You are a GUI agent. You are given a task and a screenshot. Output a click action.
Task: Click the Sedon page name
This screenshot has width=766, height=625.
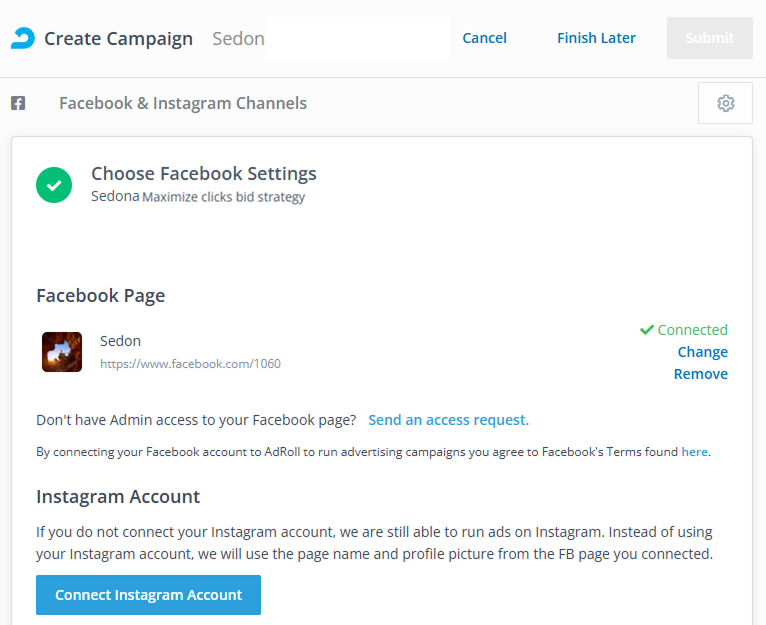120,341
